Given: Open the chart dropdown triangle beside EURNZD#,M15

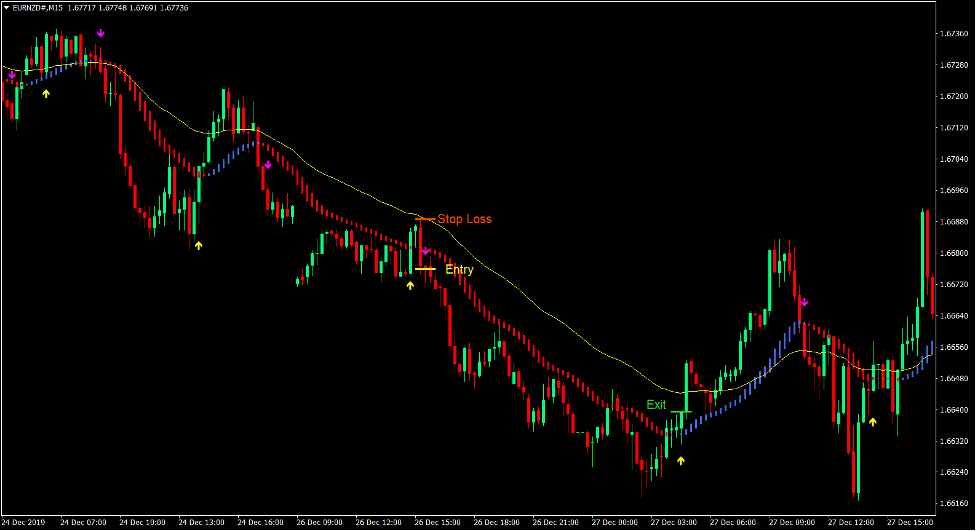Looking at the screenshot, I should (x=7, y=8).
